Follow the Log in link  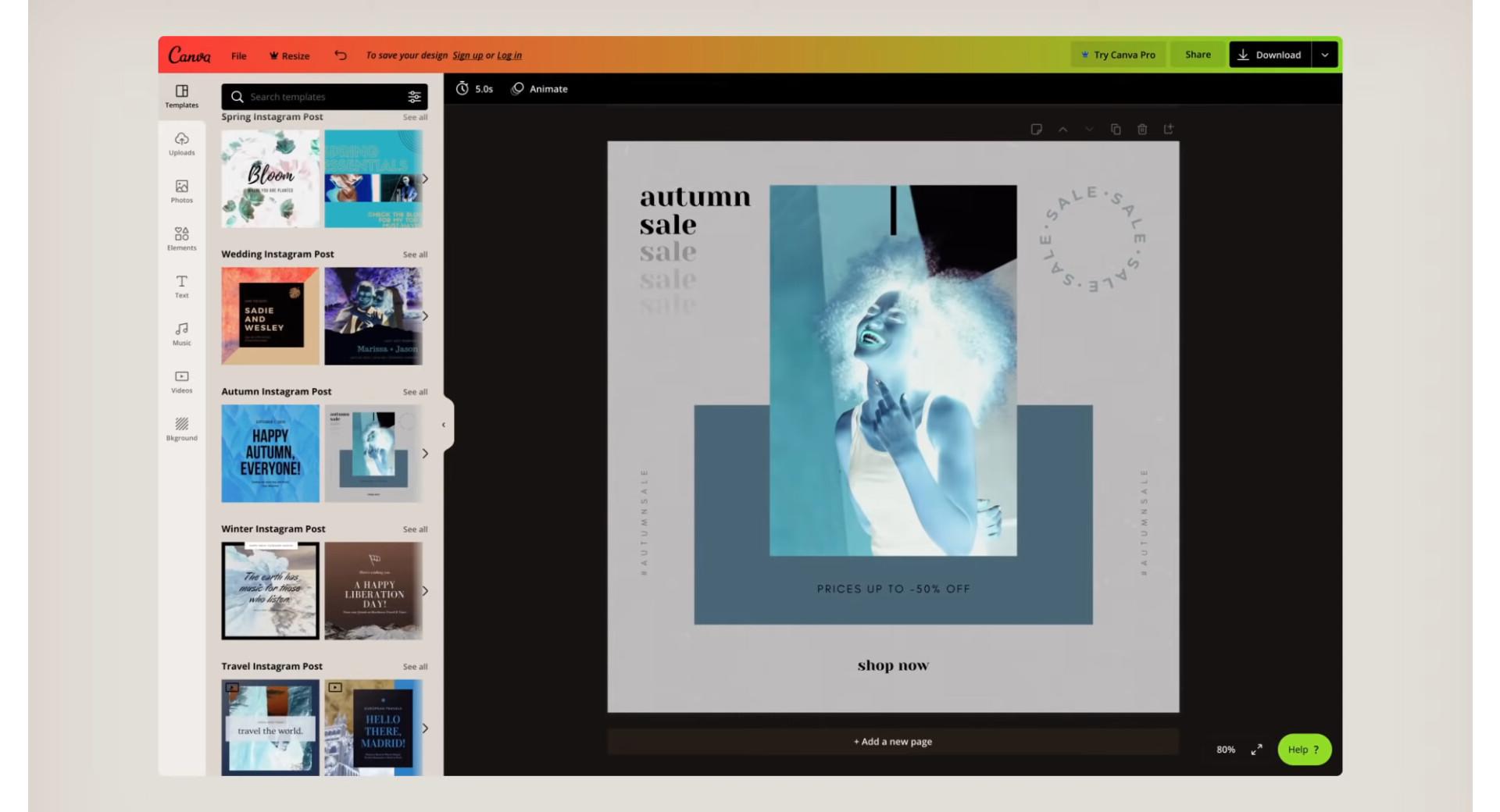click(x=509, y=55)
